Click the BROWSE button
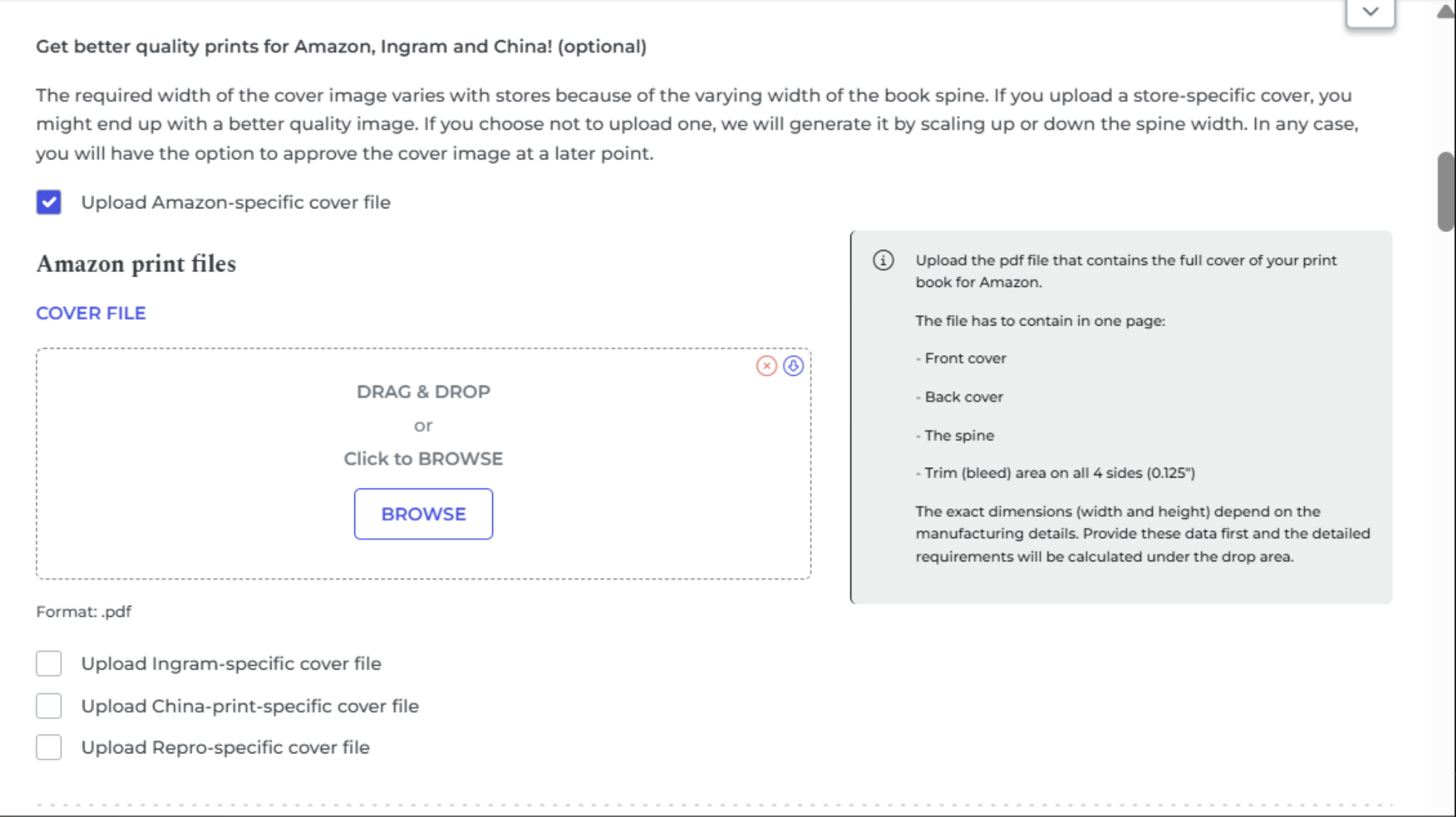This screenshot has height=817, width=1456. pos(423,514)
